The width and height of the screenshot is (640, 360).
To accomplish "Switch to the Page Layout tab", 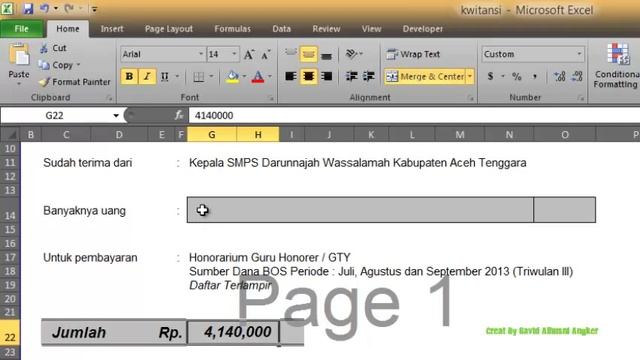I will click(x=169, y=29).
